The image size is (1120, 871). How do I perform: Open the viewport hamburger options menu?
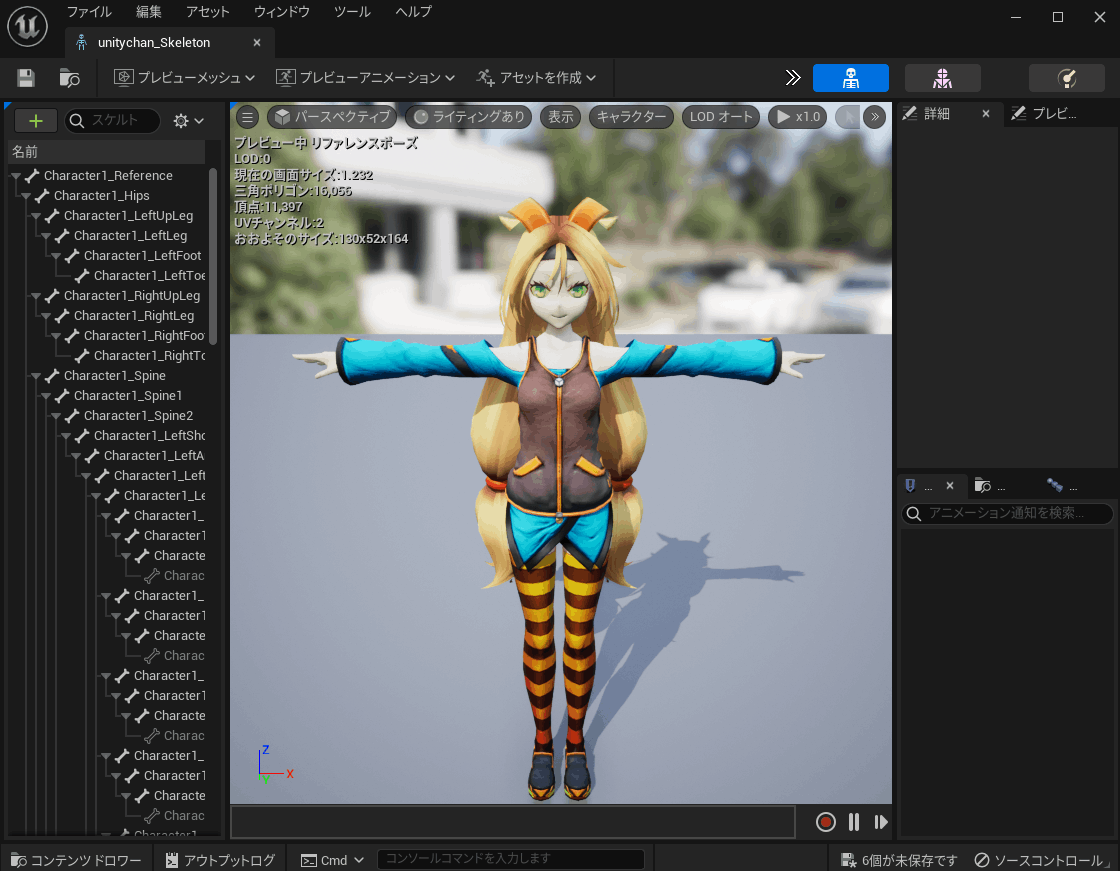(247, 117)
